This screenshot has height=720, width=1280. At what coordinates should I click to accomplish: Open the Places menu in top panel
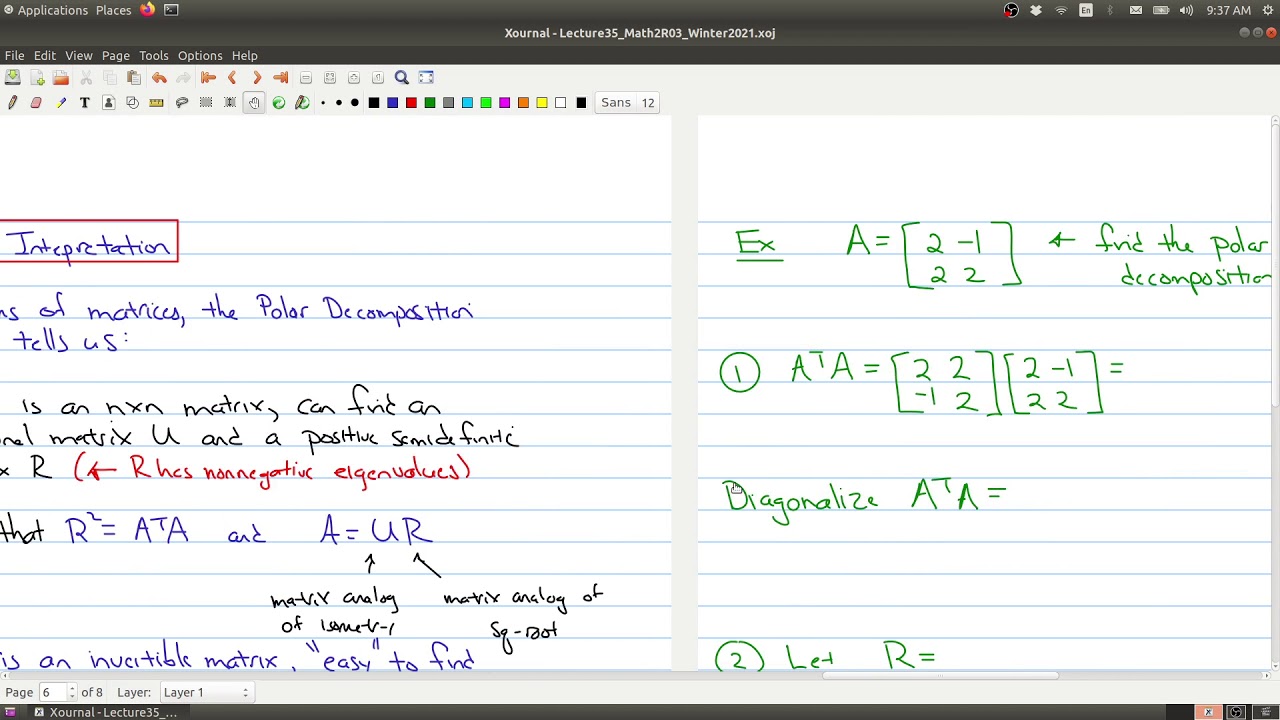113,10
